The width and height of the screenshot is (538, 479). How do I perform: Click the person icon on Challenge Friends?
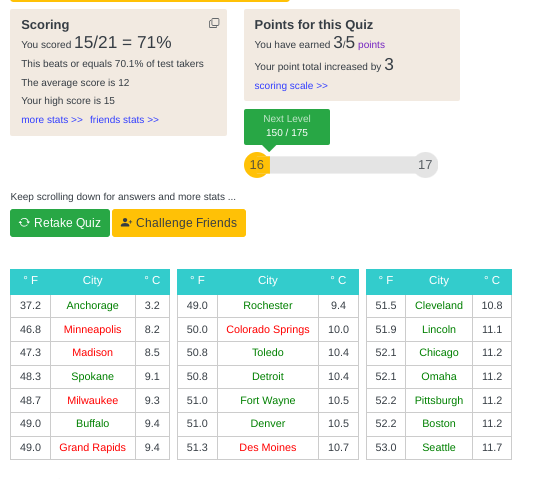tap(126, 223)
